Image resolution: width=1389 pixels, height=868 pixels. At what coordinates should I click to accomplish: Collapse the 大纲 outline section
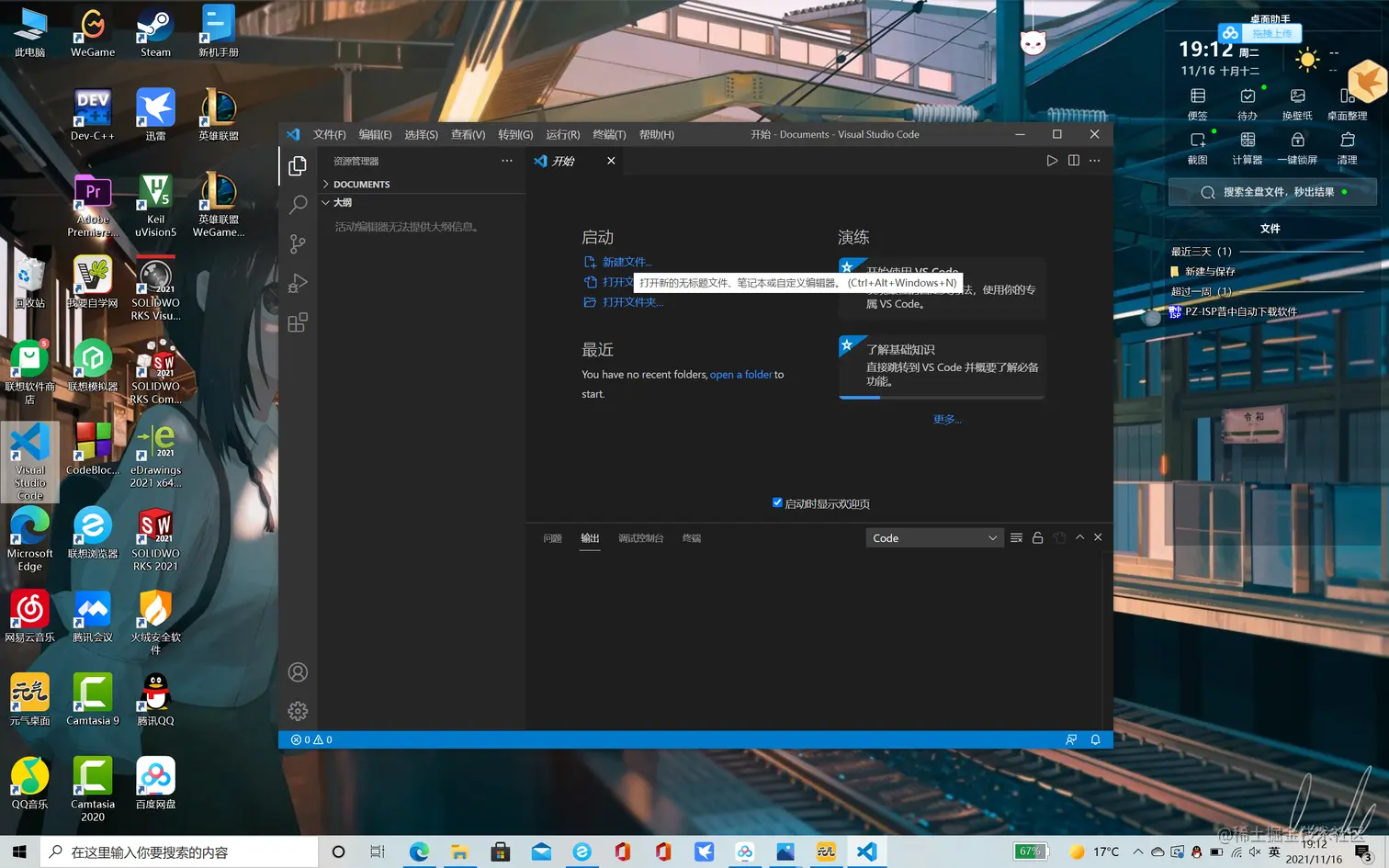(x=423, y=203)
